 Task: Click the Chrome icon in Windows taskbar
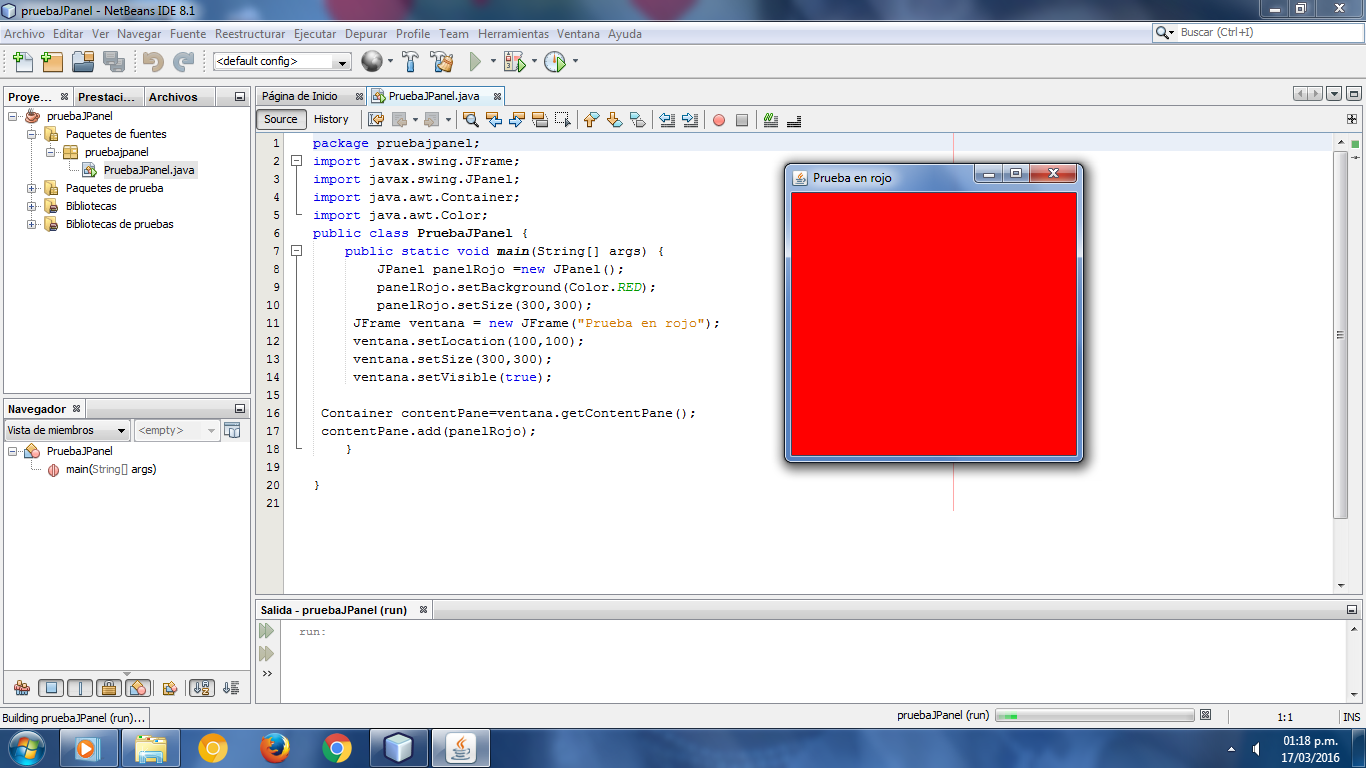click(336, 748)
